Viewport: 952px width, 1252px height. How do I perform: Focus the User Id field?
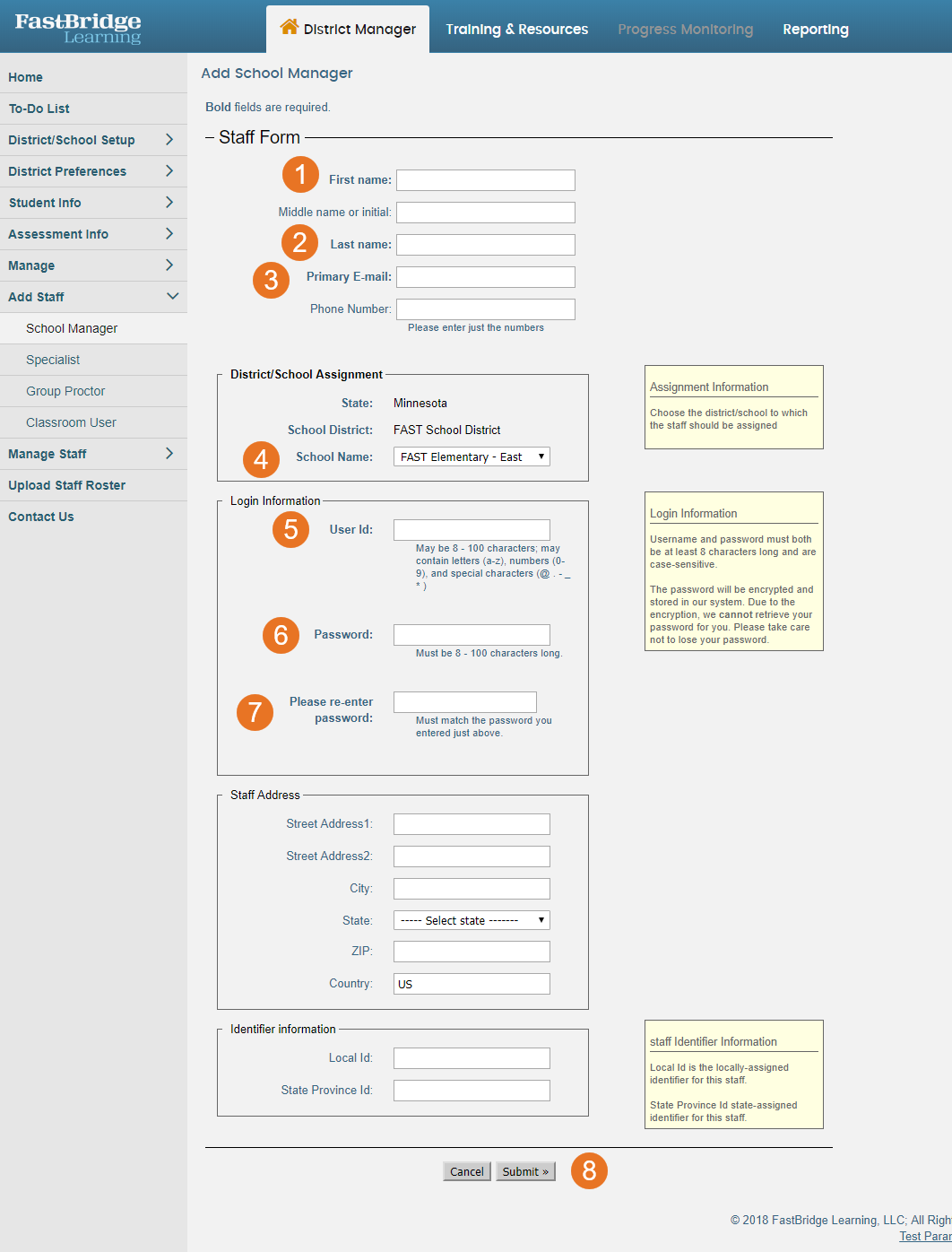pos(472,530)
